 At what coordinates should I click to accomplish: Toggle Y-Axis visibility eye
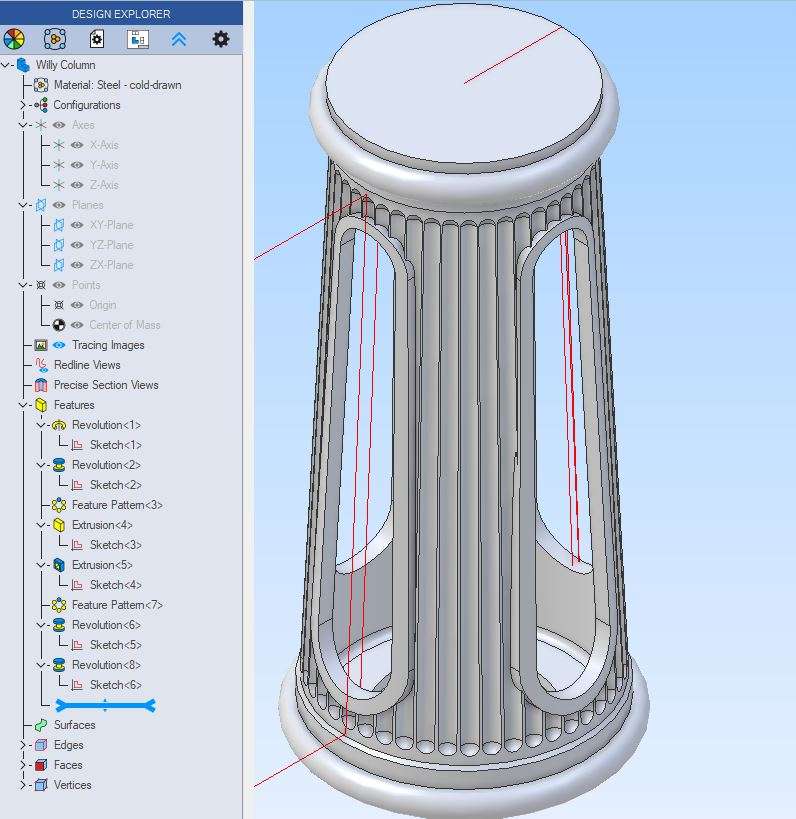(x=77, y=165)
